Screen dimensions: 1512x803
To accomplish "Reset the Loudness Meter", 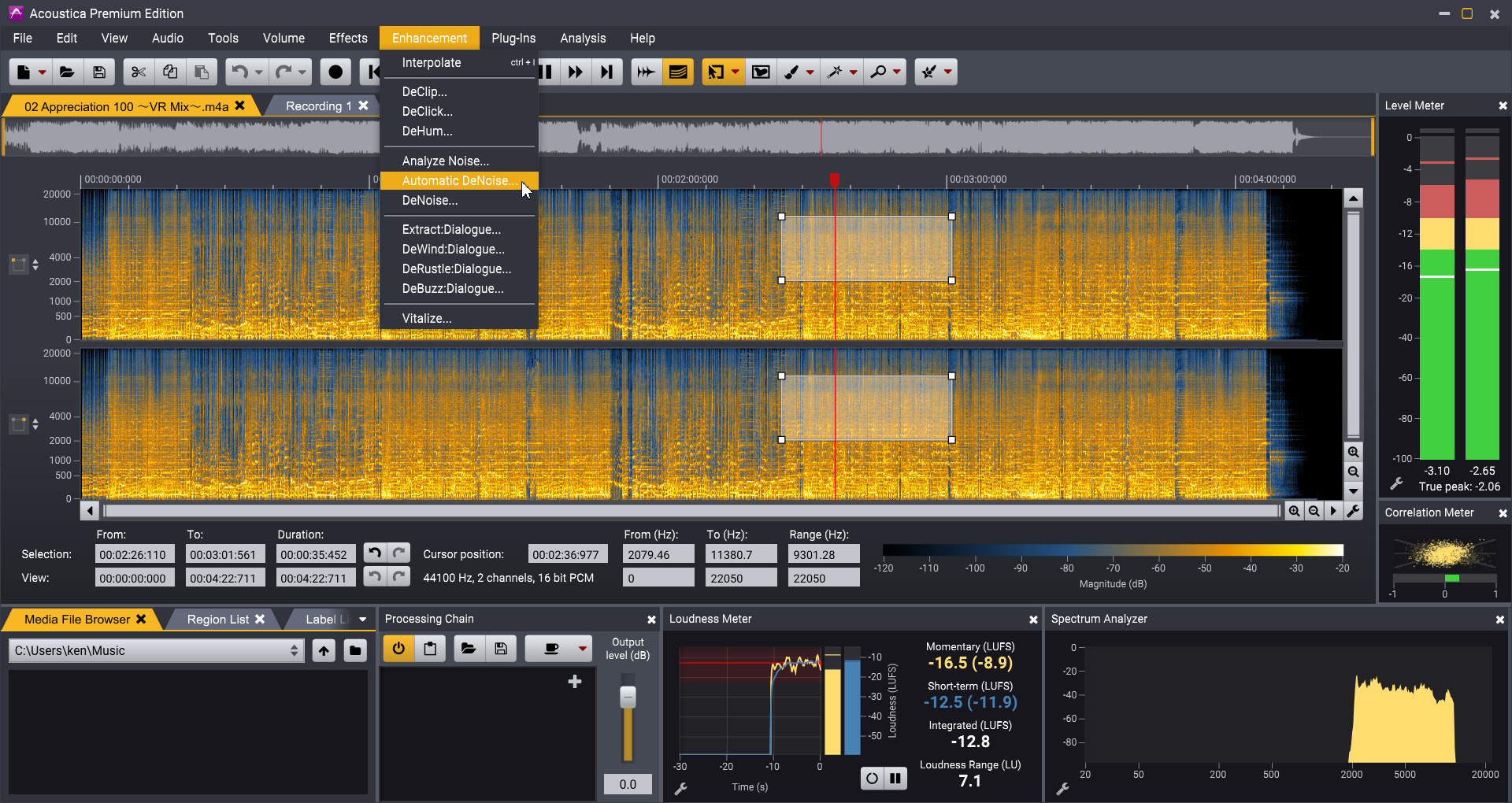I will (872, 779).
